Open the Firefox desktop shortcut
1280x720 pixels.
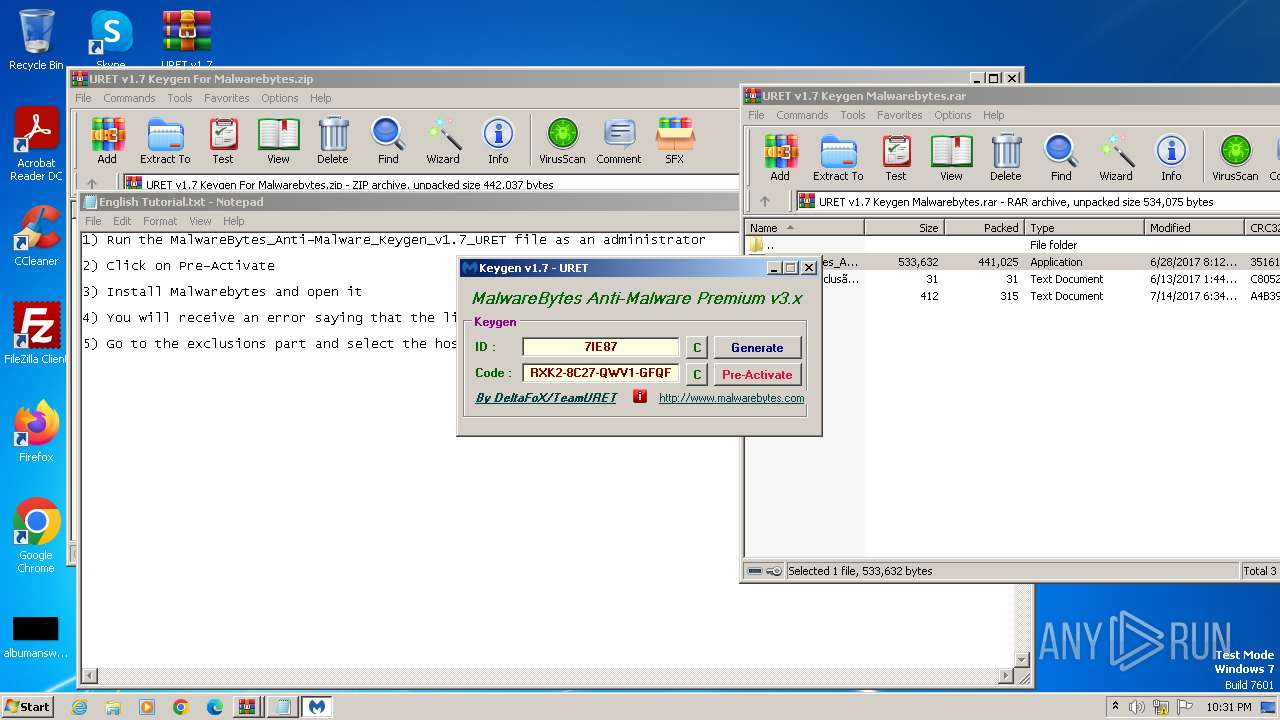(x=36, y=432)
